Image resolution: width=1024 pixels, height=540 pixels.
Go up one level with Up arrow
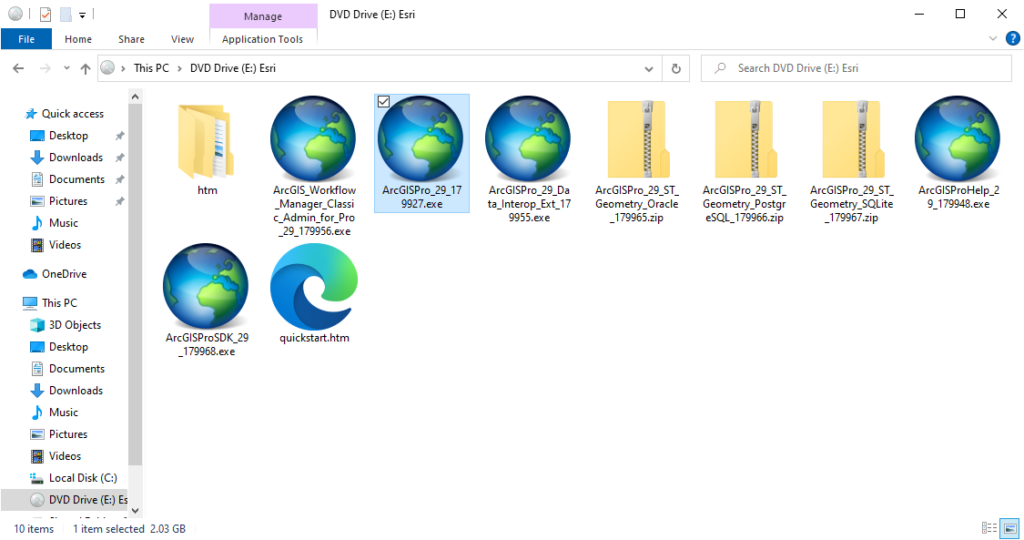click(x=85, y=68)
